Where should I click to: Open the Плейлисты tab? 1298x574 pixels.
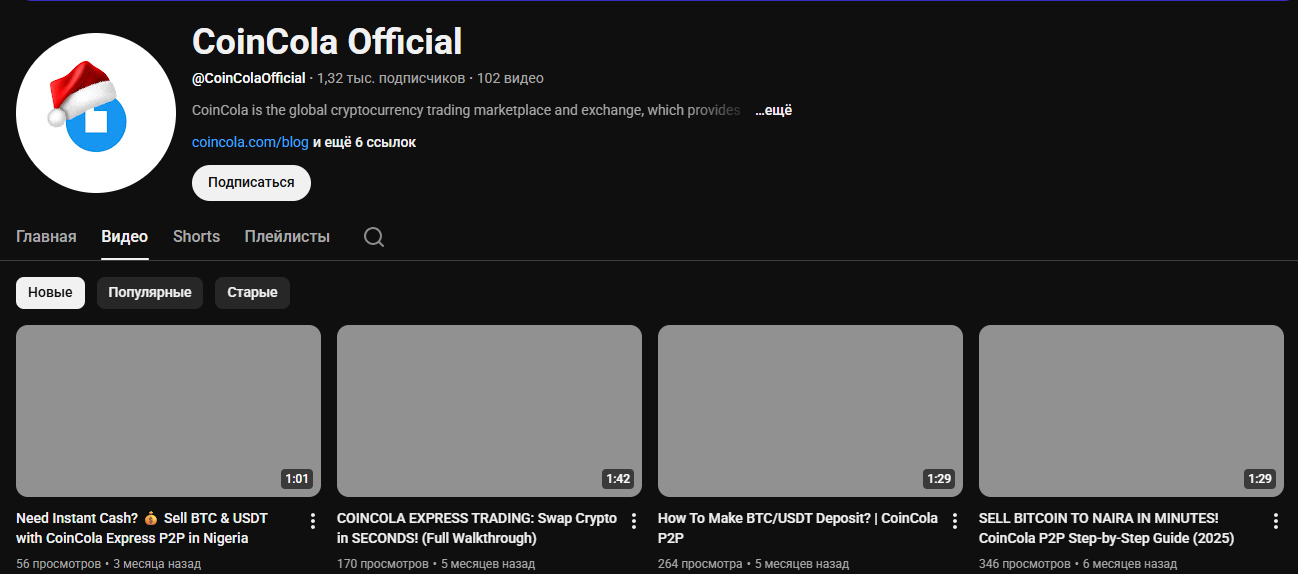[x=287, y=237]
